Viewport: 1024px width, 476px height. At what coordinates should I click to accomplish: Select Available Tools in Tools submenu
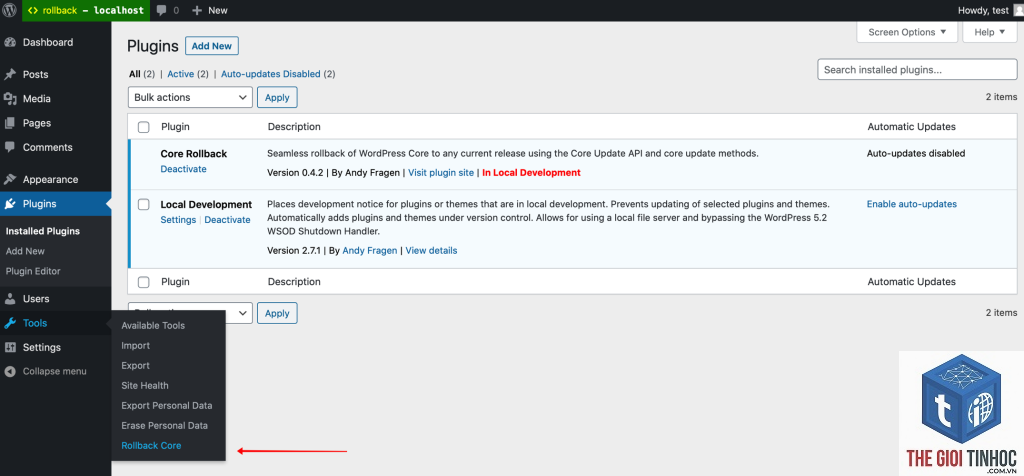153,325
